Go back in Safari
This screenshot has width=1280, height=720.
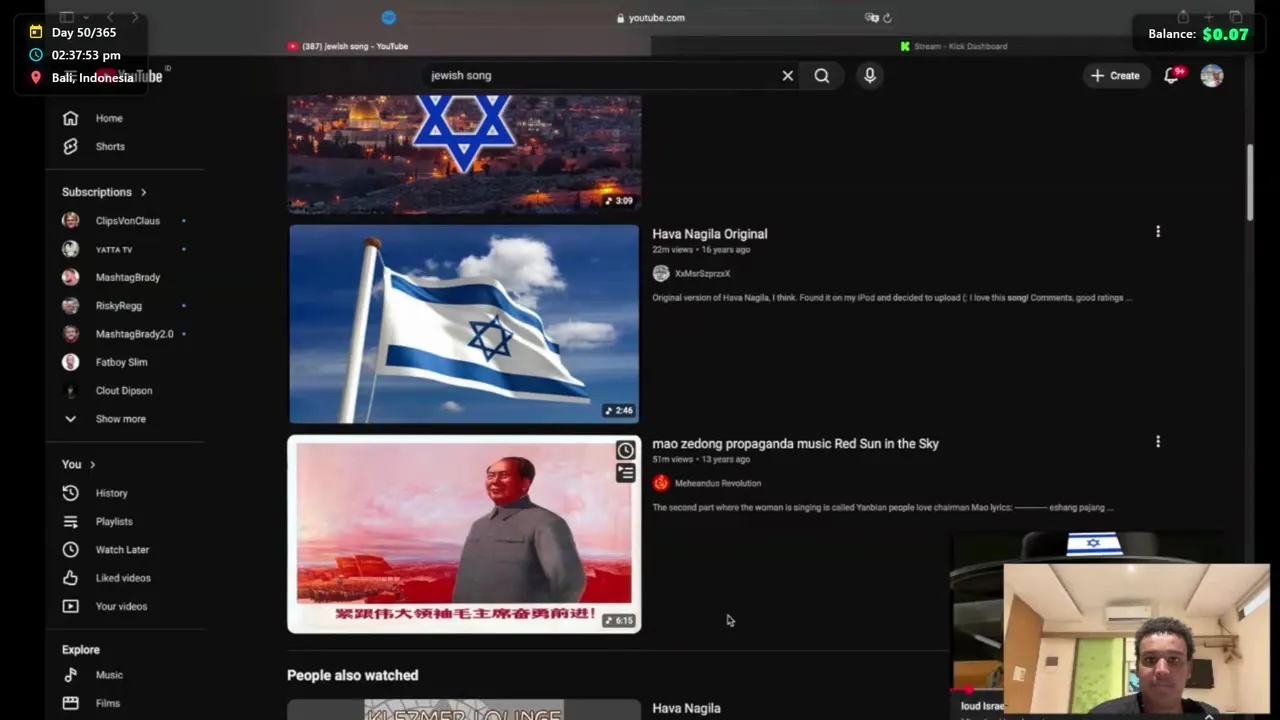[x=110, y=17]
